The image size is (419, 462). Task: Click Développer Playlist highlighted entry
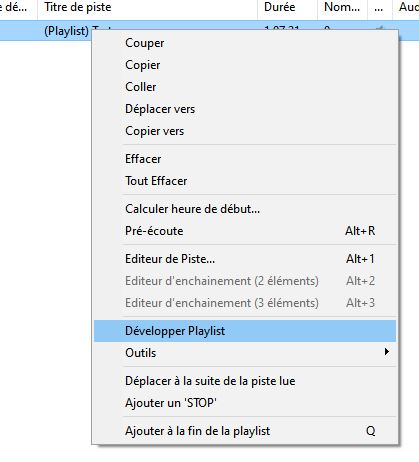click(x=245, y=331)
